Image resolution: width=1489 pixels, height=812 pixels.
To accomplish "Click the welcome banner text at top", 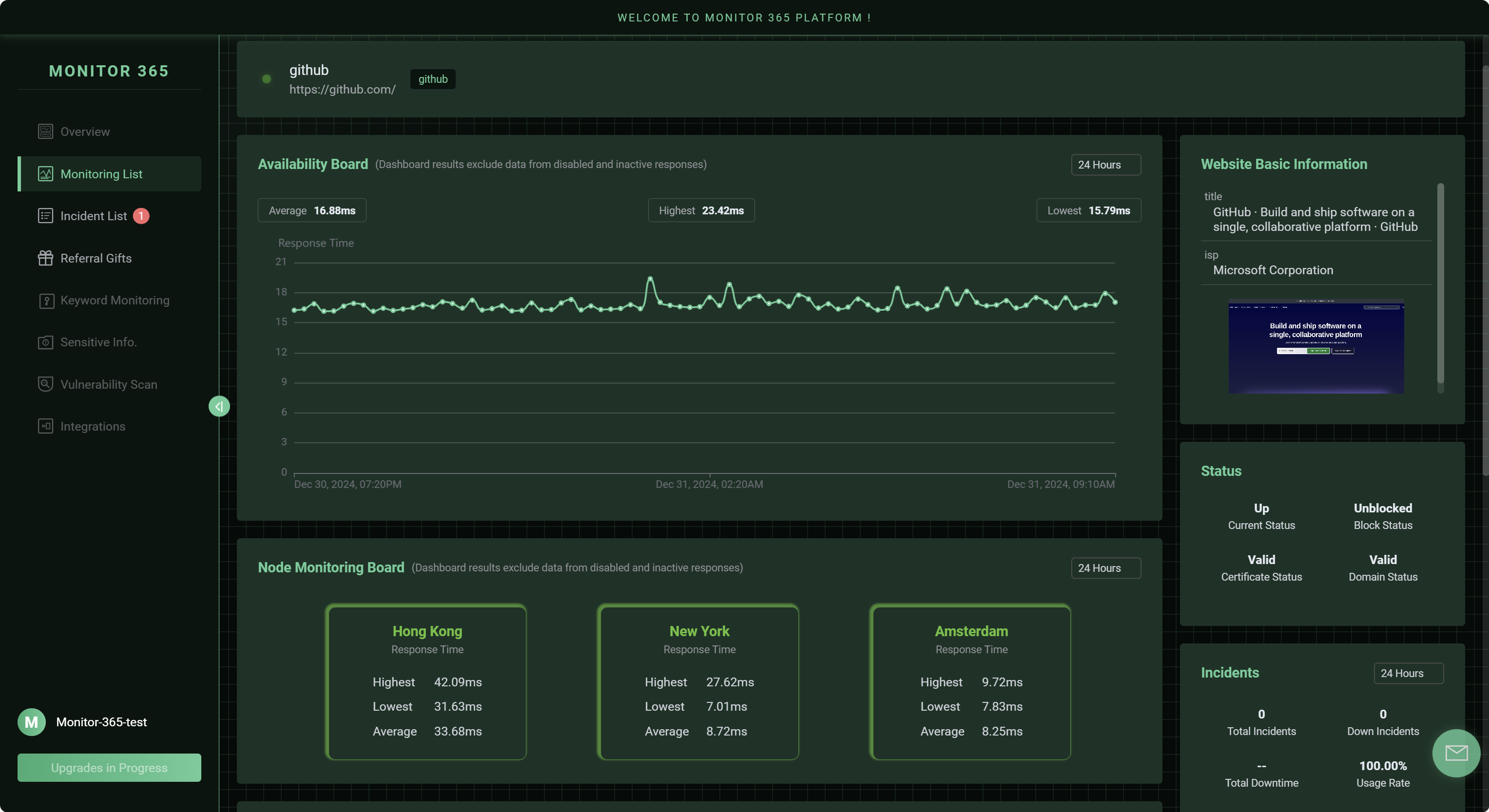I will coord(744,18).
